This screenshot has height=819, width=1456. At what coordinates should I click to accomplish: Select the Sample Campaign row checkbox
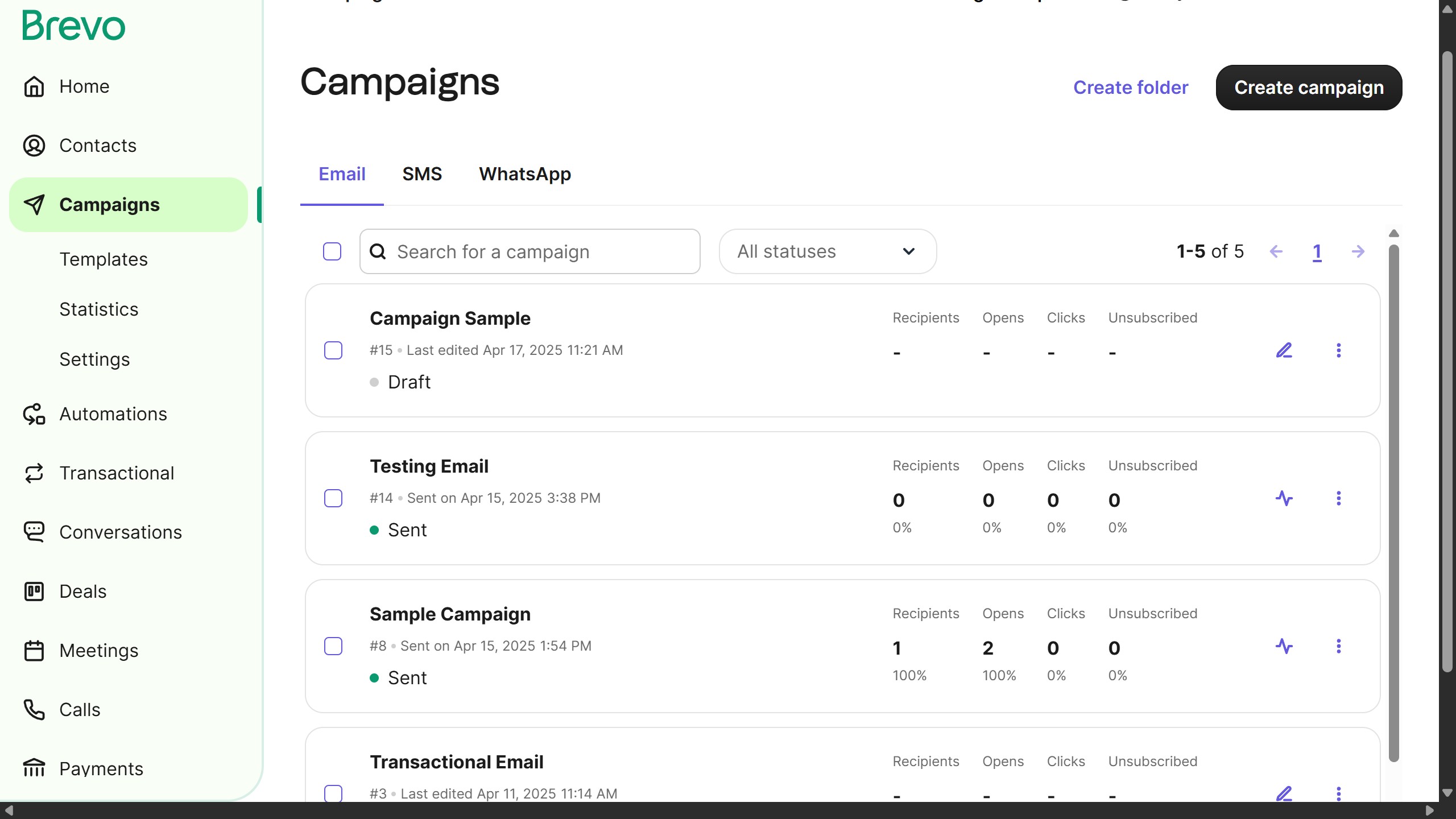333,646
